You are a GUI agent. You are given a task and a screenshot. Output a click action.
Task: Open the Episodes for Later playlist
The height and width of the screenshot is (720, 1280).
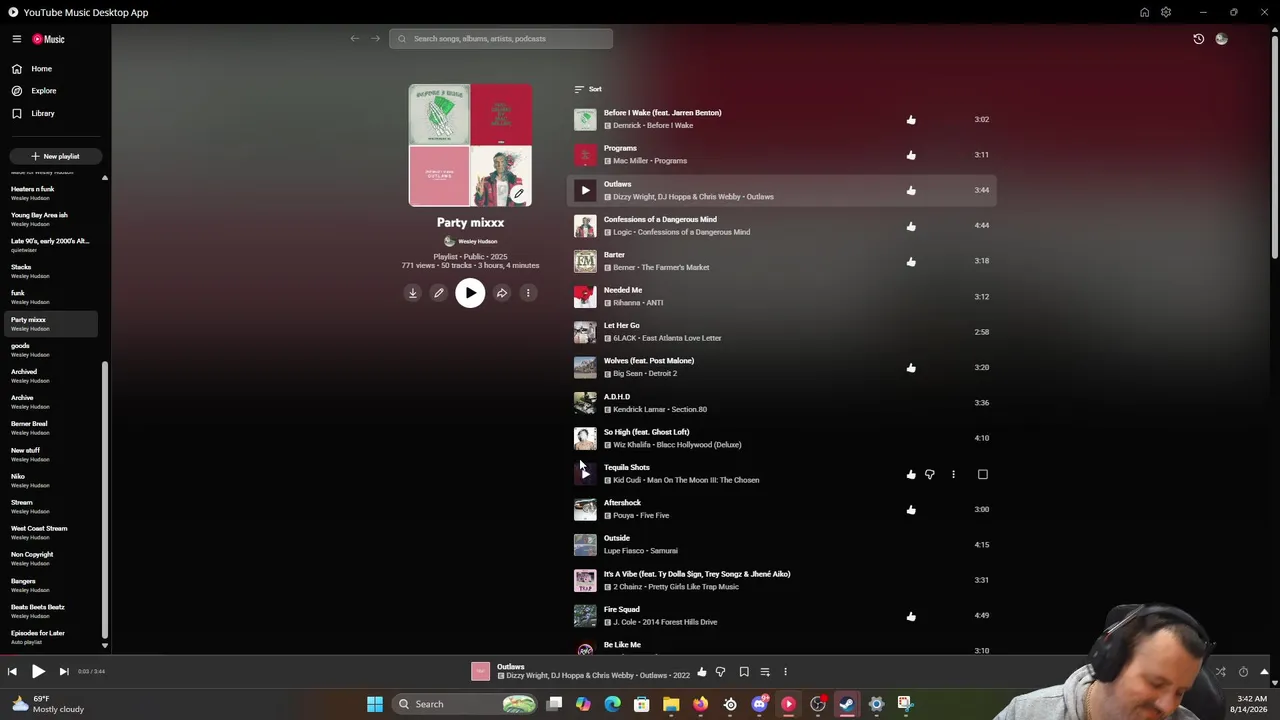coord(52,637)
